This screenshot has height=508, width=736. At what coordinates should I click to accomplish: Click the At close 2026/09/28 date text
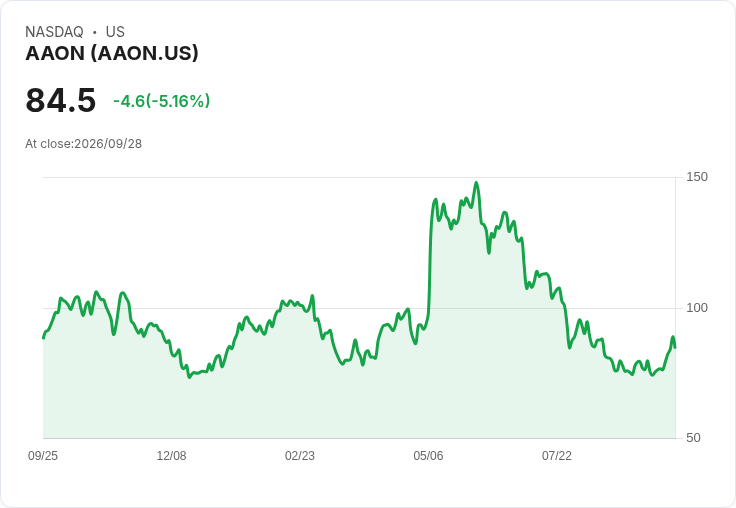coord(84,144)
